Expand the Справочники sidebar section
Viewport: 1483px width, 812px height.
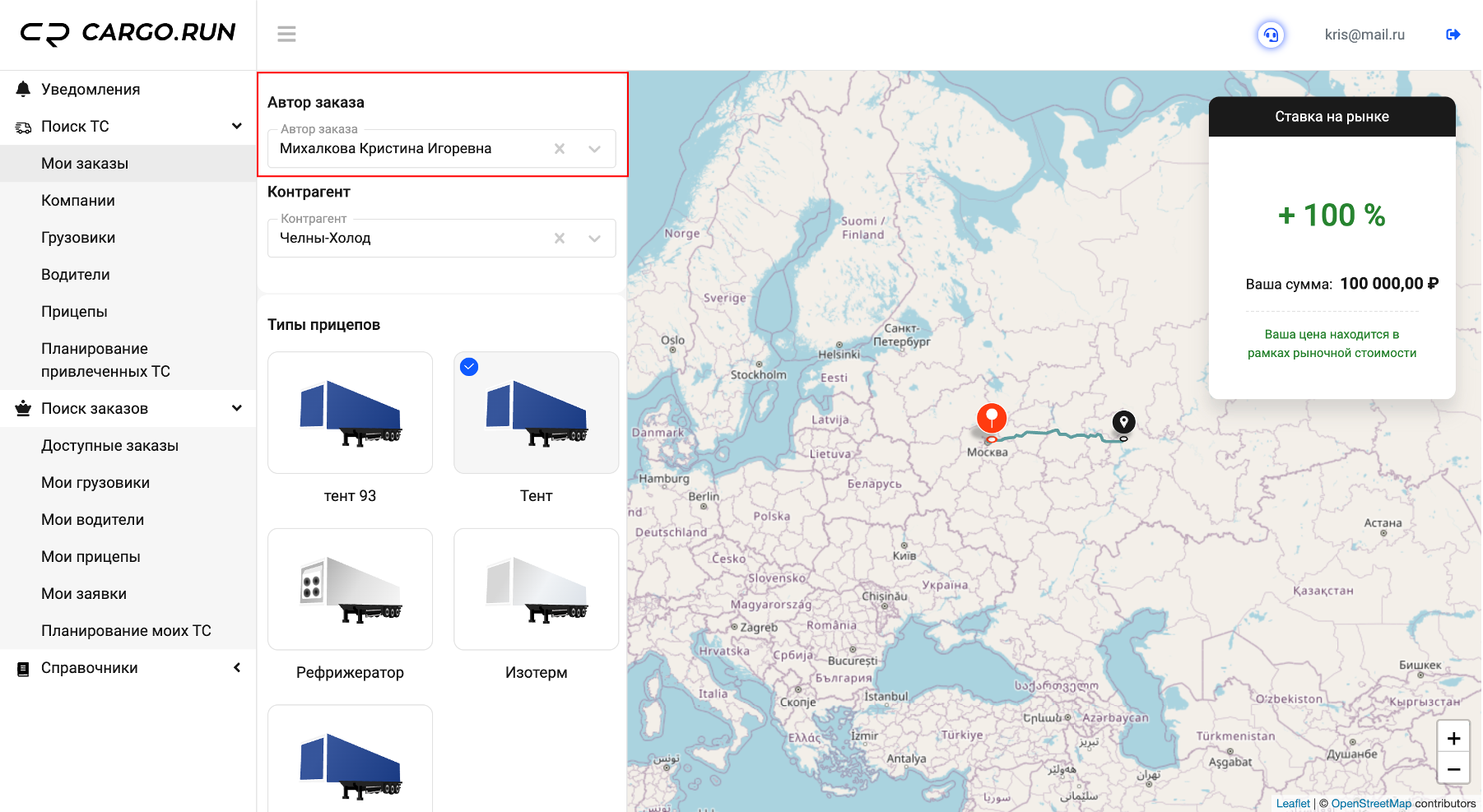[x=237, y=668]
